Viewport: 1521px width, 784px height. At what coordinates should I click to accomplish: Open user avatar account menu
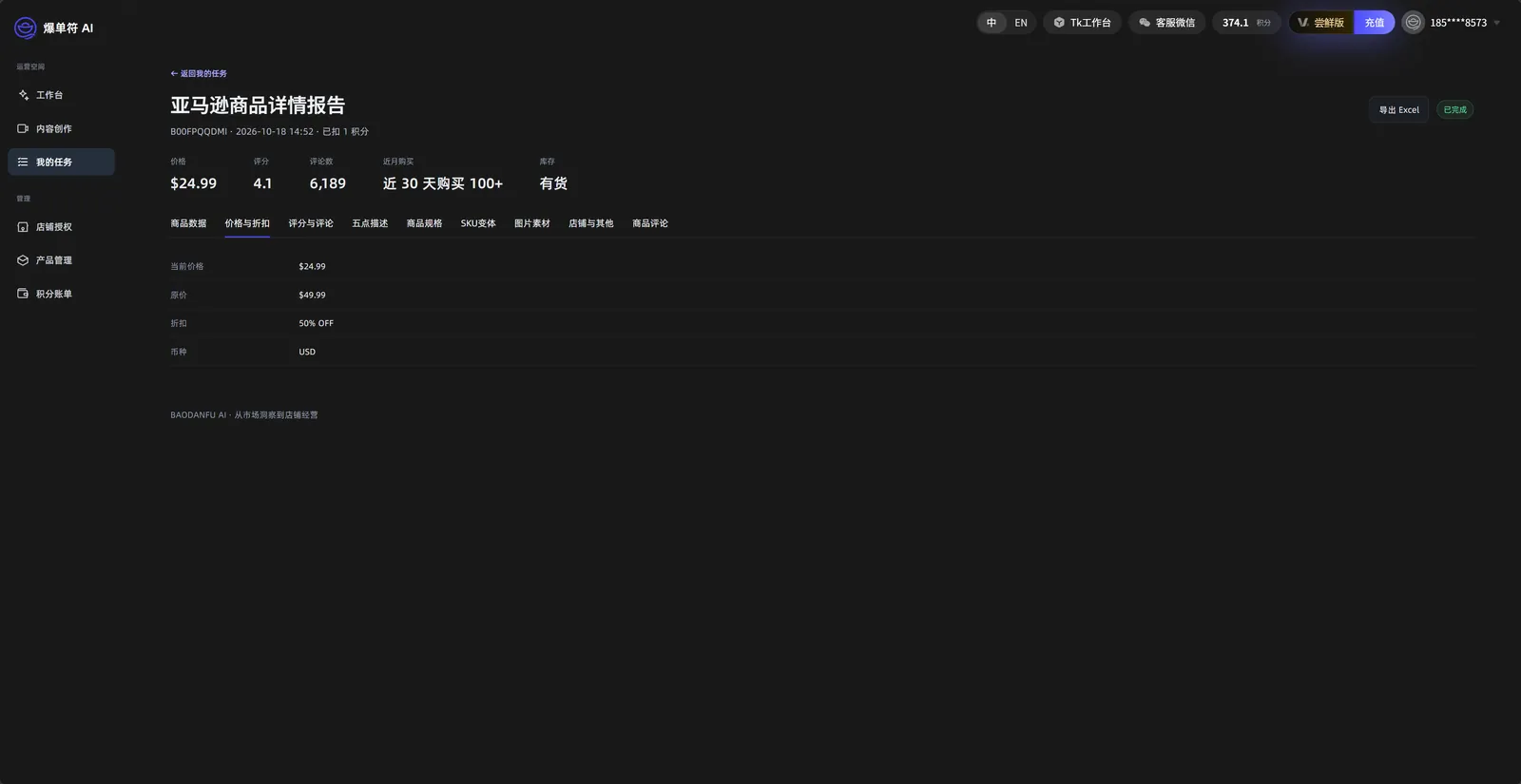coord(1414,23)
